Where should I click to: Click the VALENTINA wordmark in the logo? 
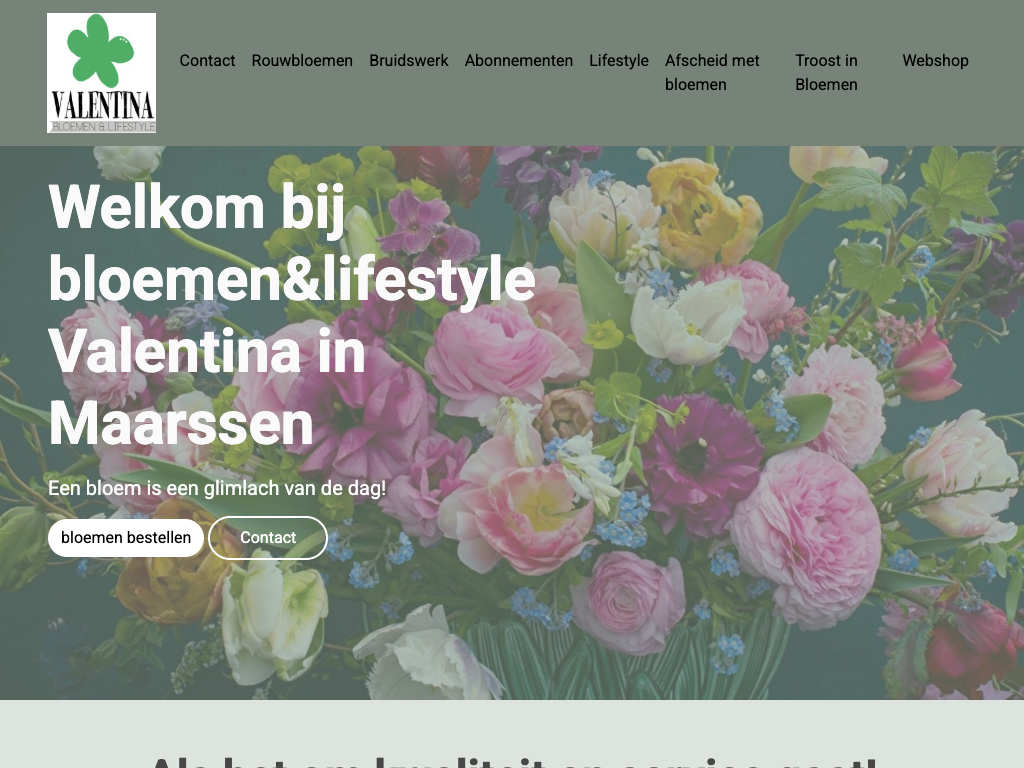tap(102, 105)
